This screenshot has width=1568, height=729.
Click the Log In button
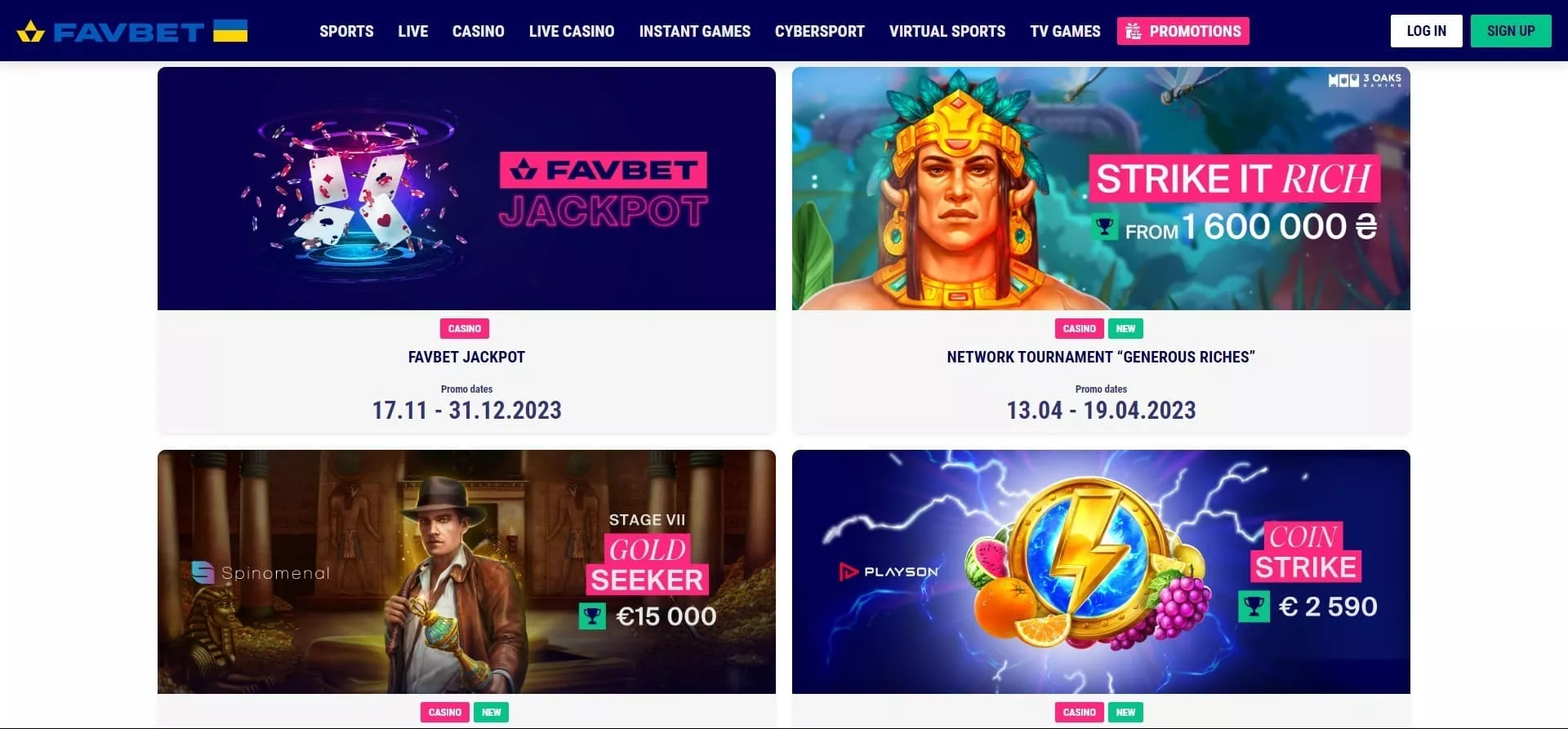click(1426, 31)
